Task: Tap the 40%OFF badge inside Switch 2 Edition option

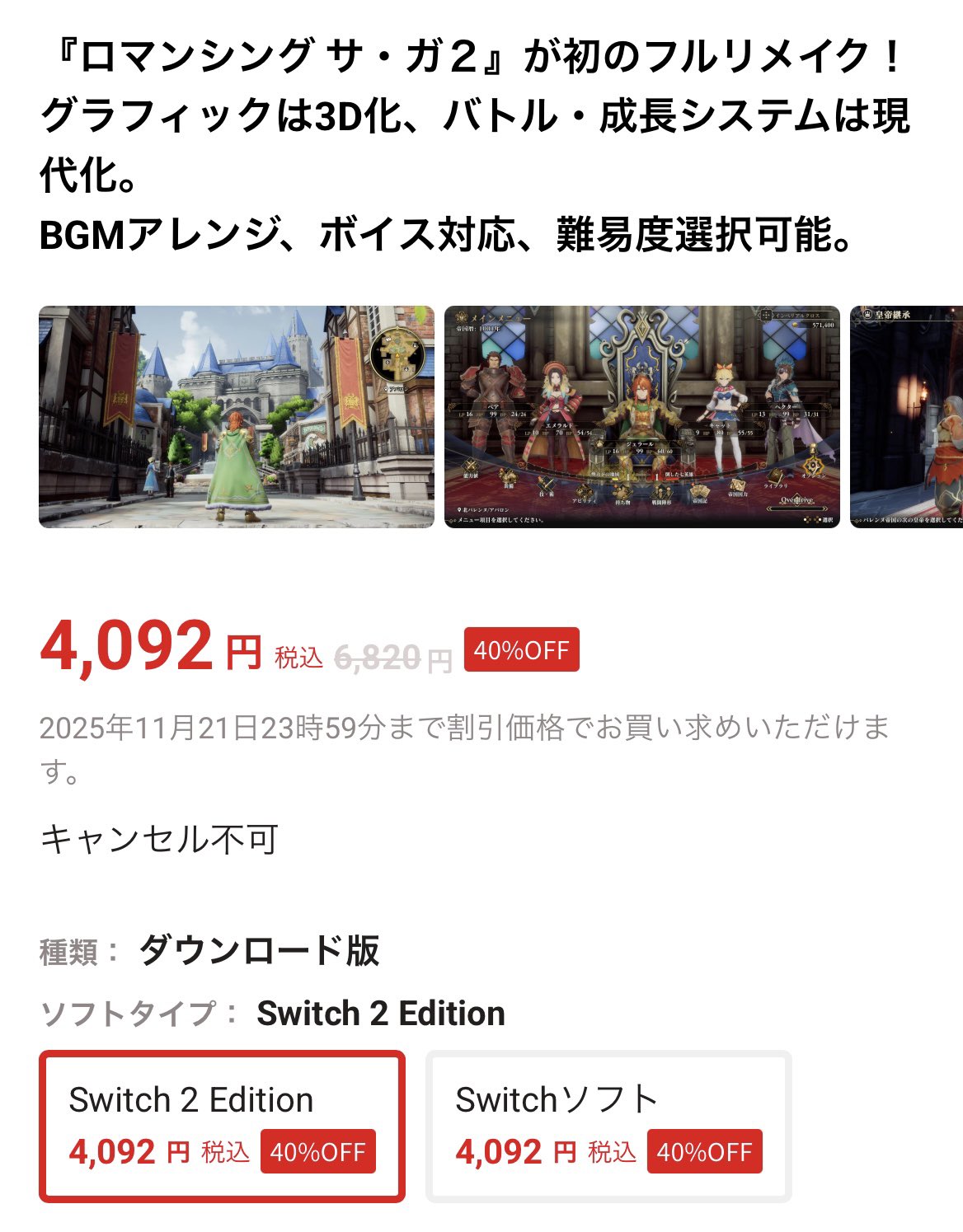Action: click(318, 1151)
